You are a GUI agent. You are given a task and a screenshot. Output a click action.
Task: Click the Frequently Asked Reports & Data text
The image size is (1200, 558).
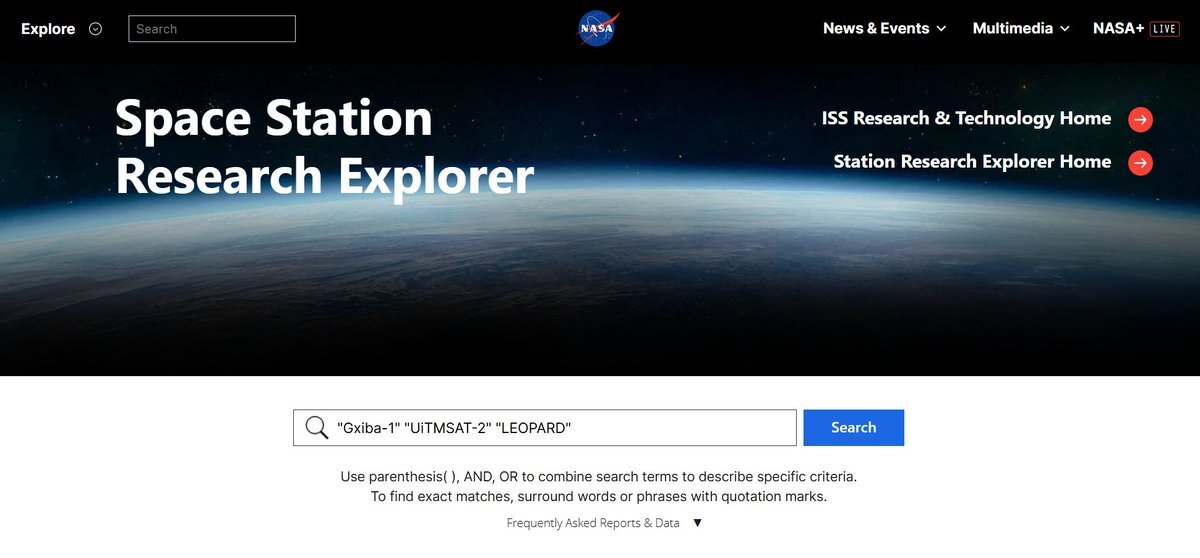(593, 523)
